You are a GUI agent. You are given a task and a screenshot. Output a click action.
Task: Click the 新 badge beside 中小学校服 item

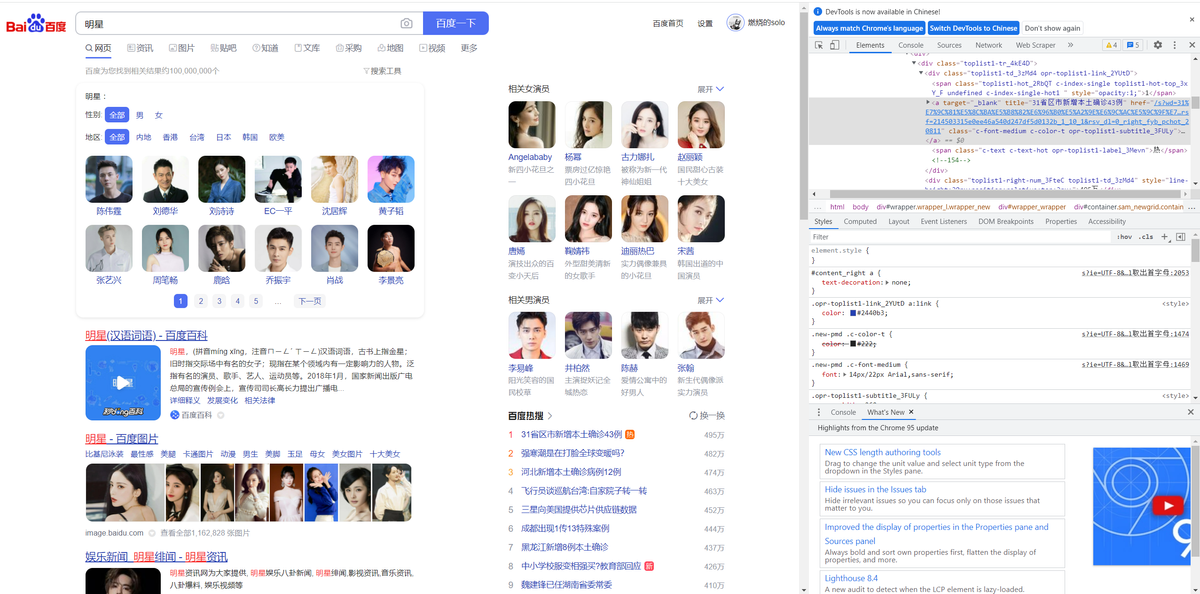tap(649, 566)
